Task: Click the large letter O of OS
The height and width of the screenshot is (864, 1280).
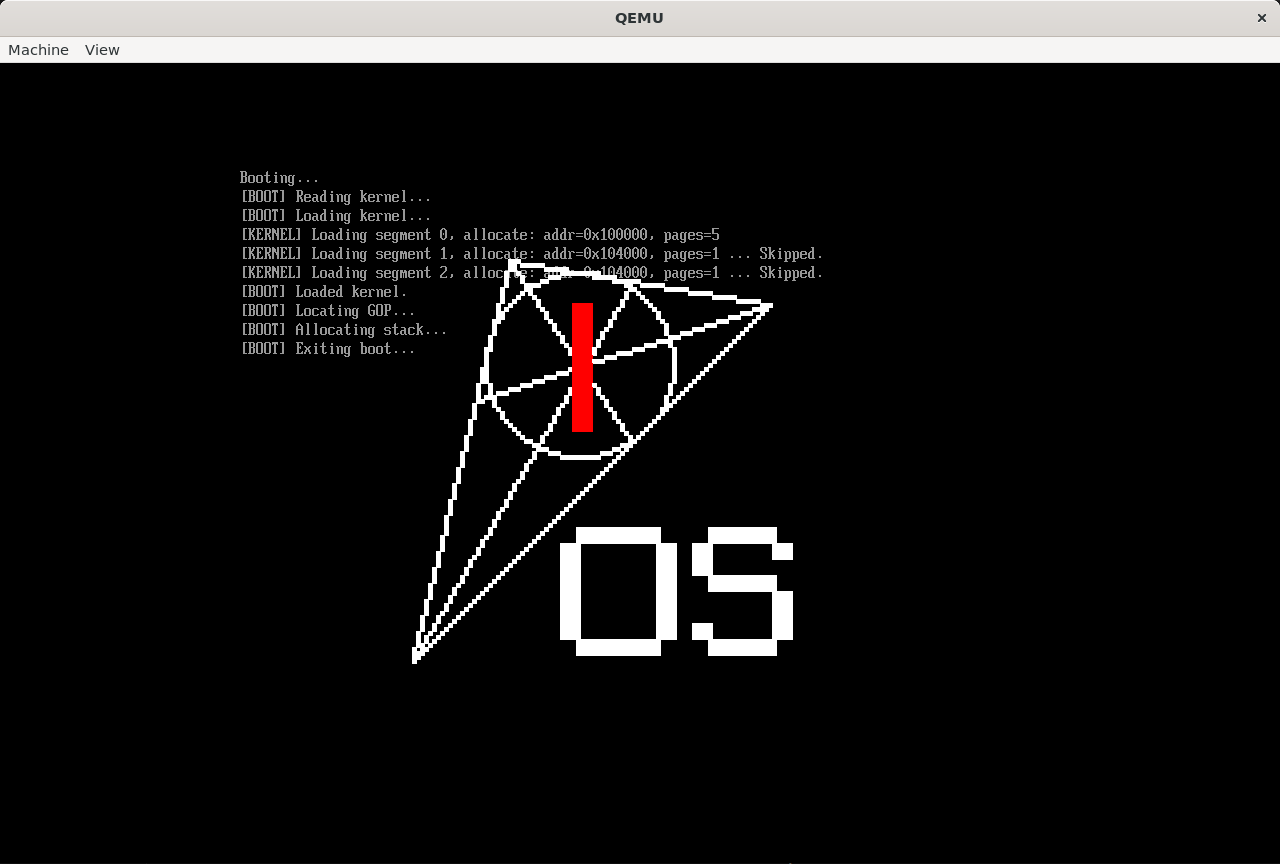Action: [568, 591]
